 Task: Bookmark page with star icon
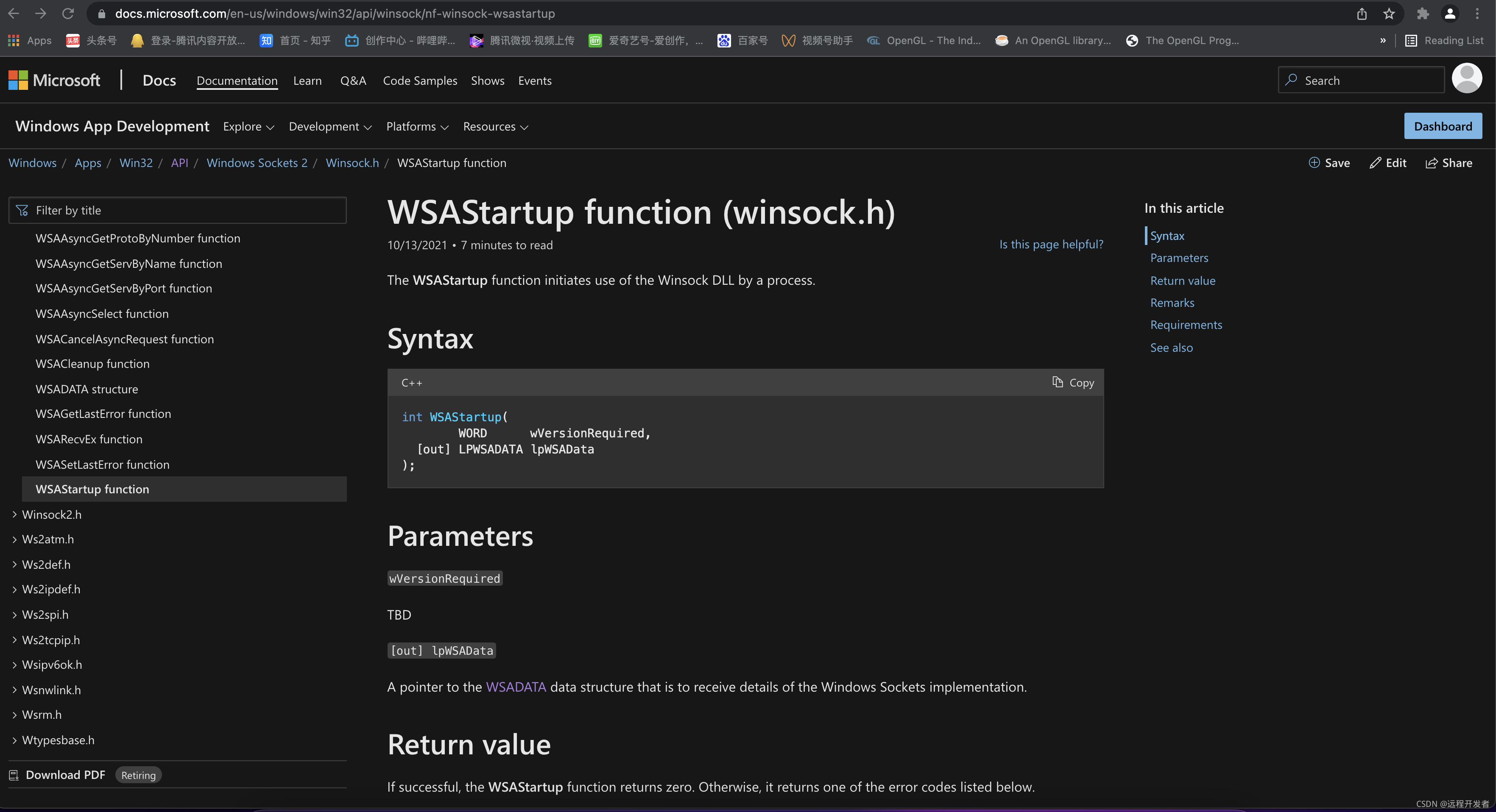click(1389, 13)
